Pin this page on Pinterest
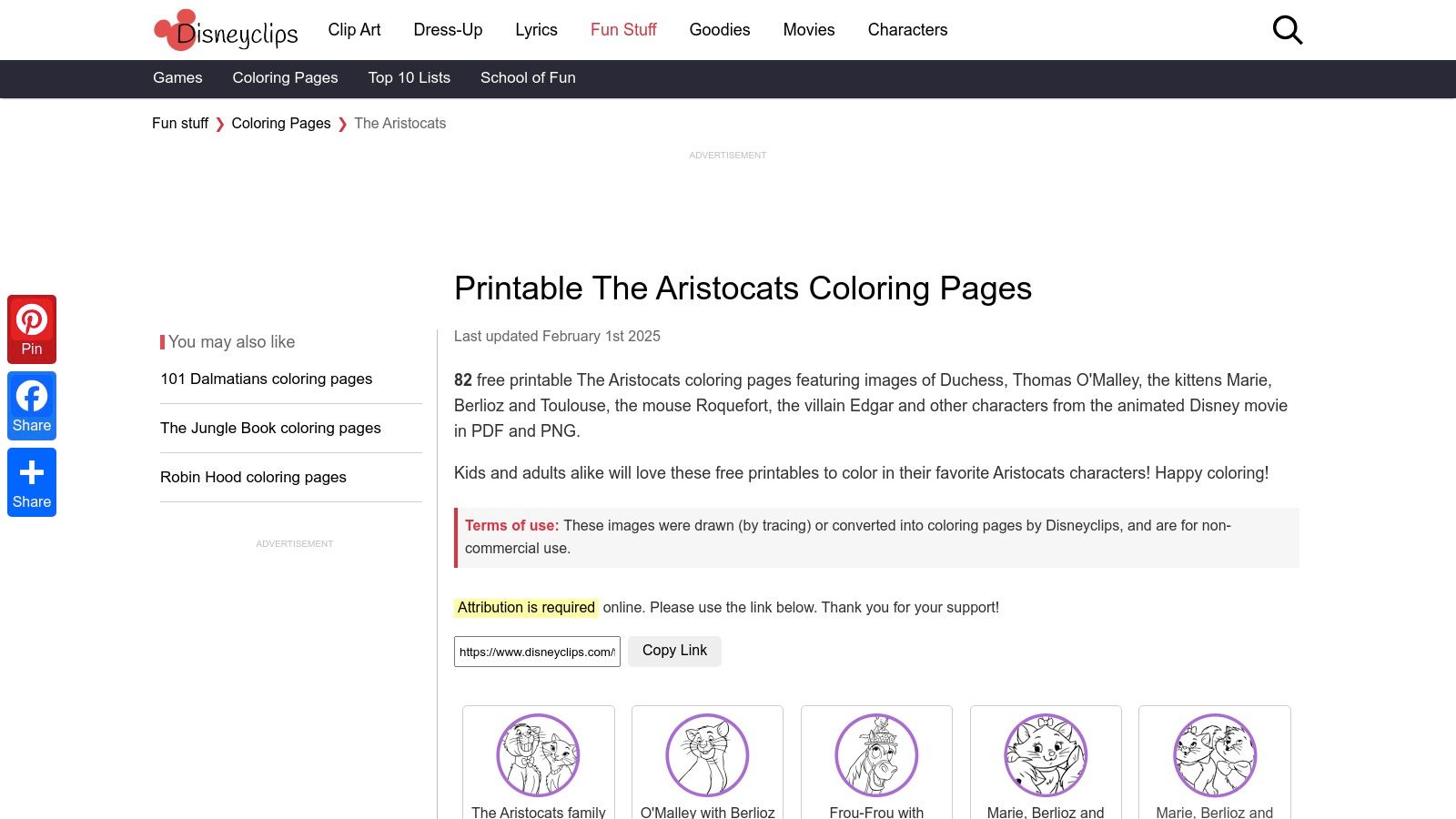The image size is (1456, 819). 32,329
